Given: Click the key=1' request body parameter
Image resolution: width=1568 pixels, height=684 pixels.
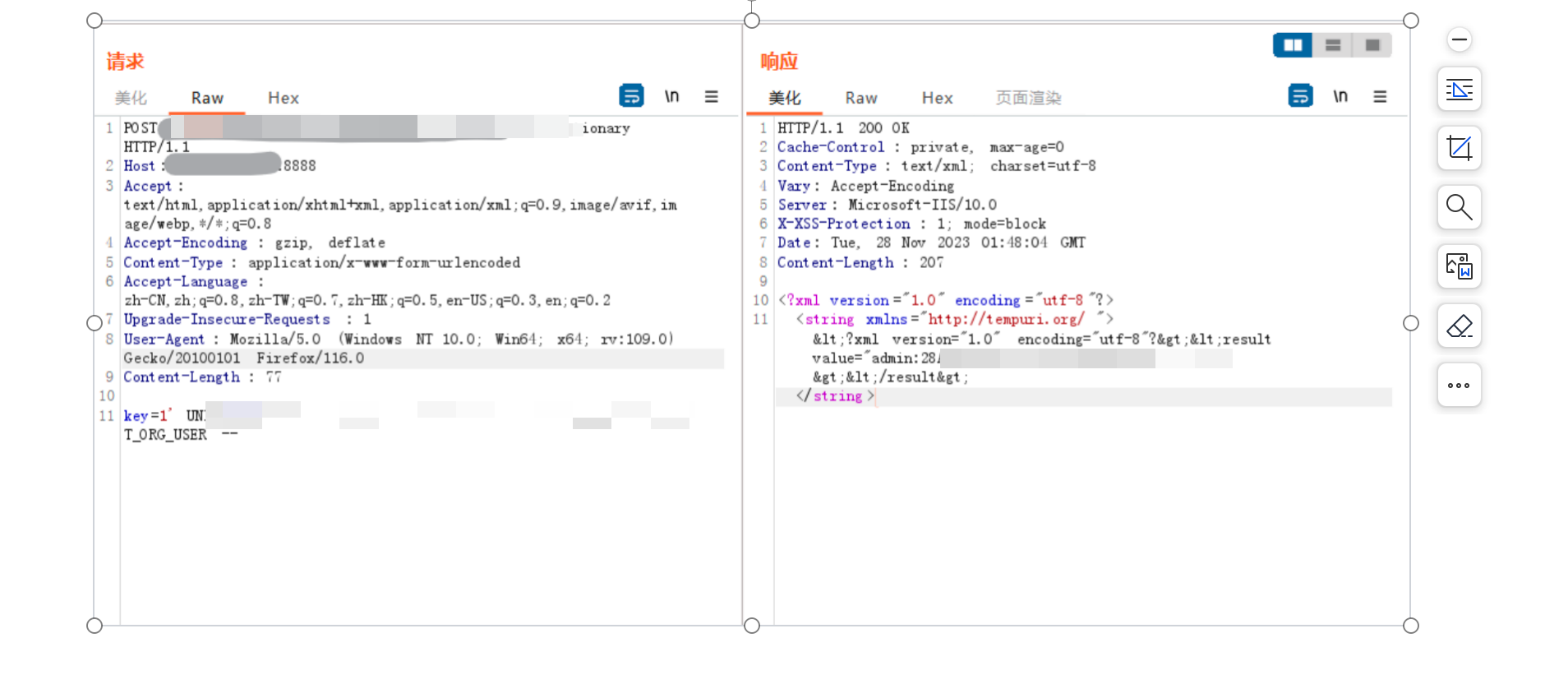Looking at the screenshot, I should coord(148,415).
